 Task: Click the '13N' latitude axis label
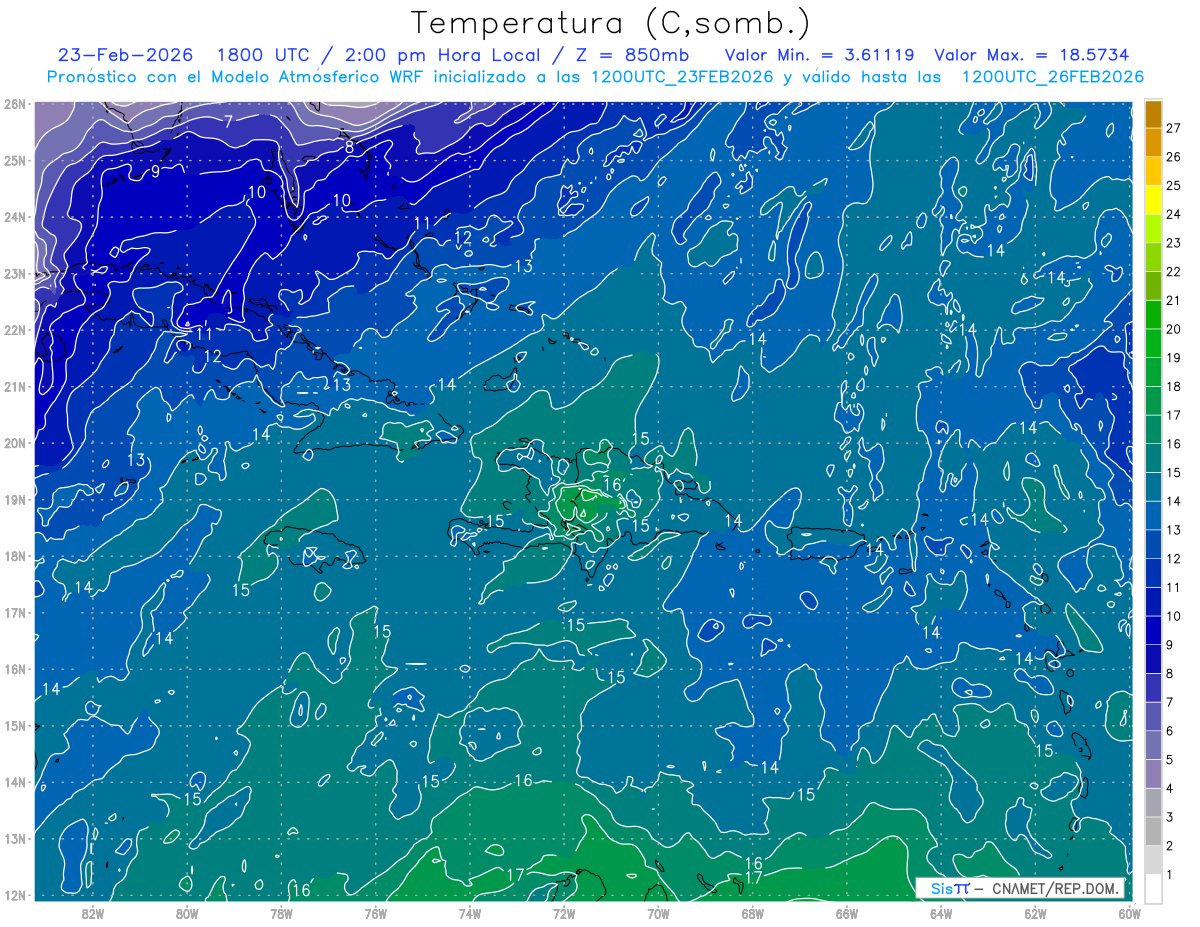(15, 838)
